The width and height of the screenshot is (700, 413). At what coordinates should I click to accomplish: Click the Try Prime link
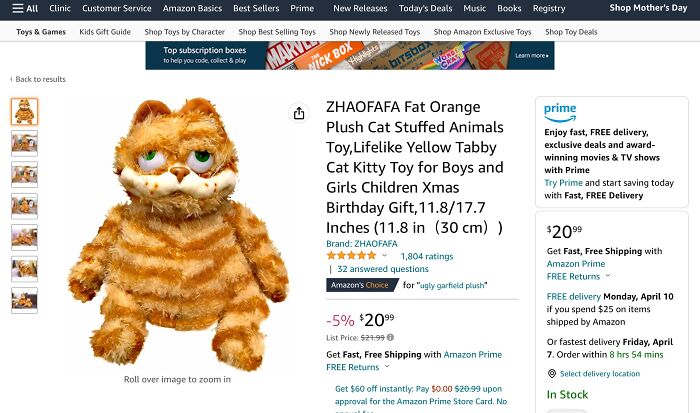564,183
